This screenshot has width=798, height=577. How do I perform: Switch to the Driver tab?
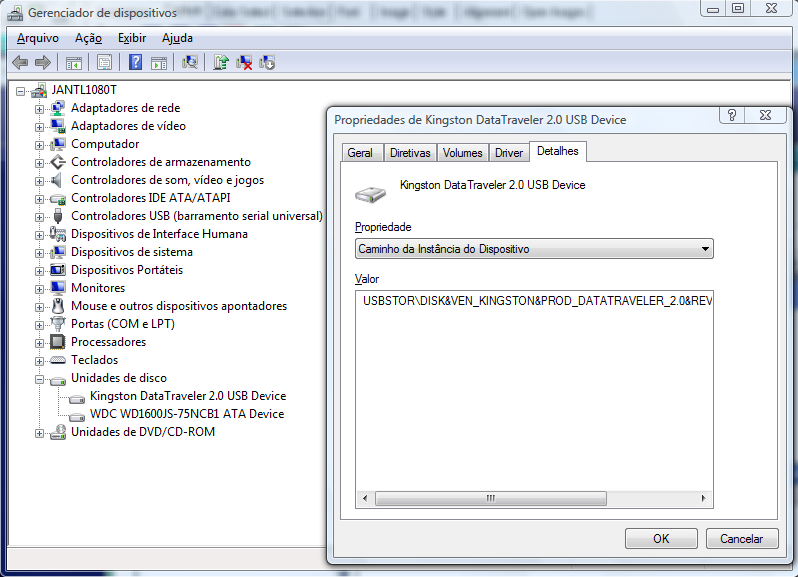pyautogui.click(x=509, y=153)
